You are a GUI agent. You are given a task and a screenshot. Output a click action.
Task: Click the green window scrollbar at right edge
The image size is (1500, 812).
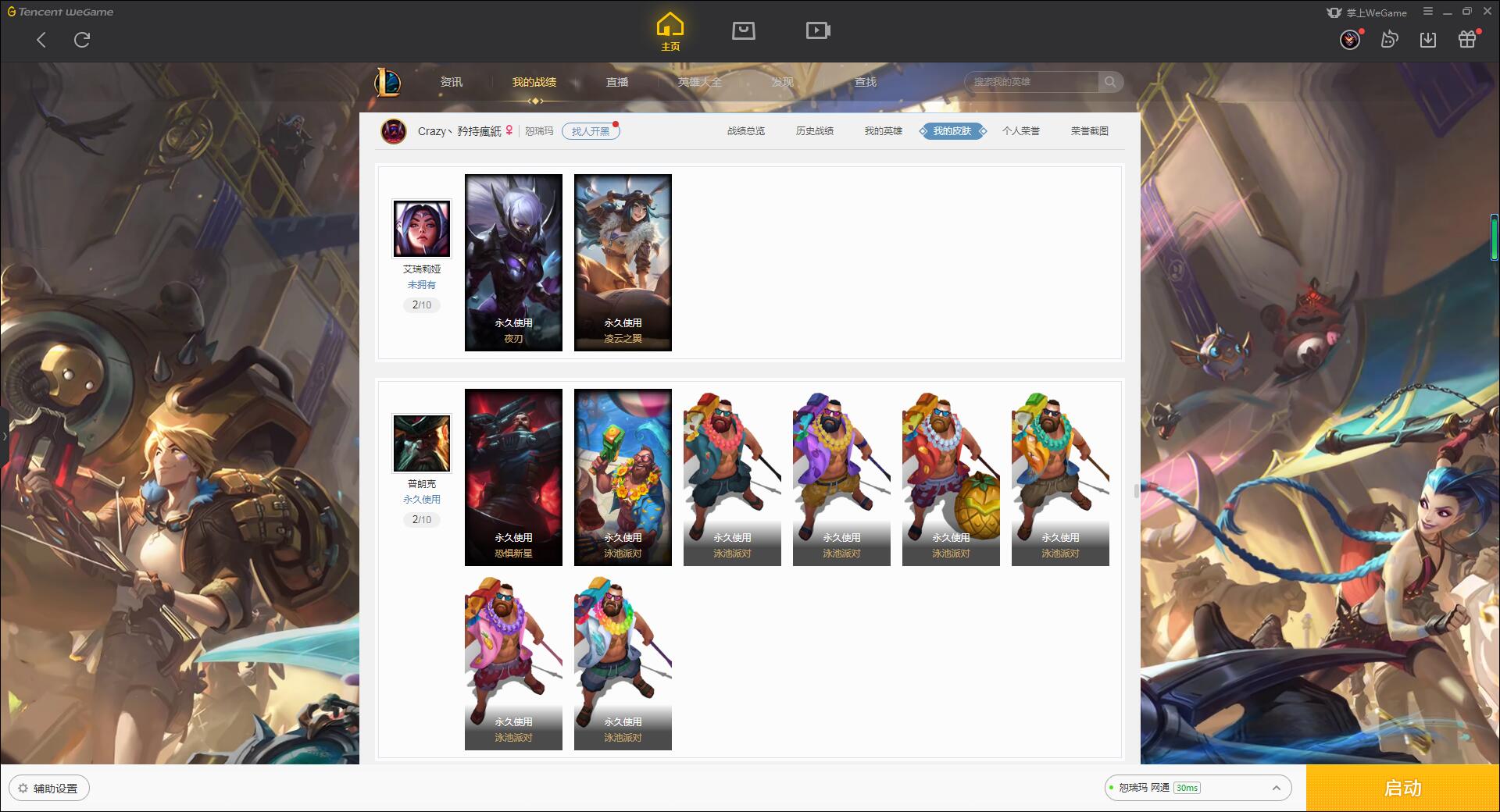pyautogui.click(x=1494, y=238)
